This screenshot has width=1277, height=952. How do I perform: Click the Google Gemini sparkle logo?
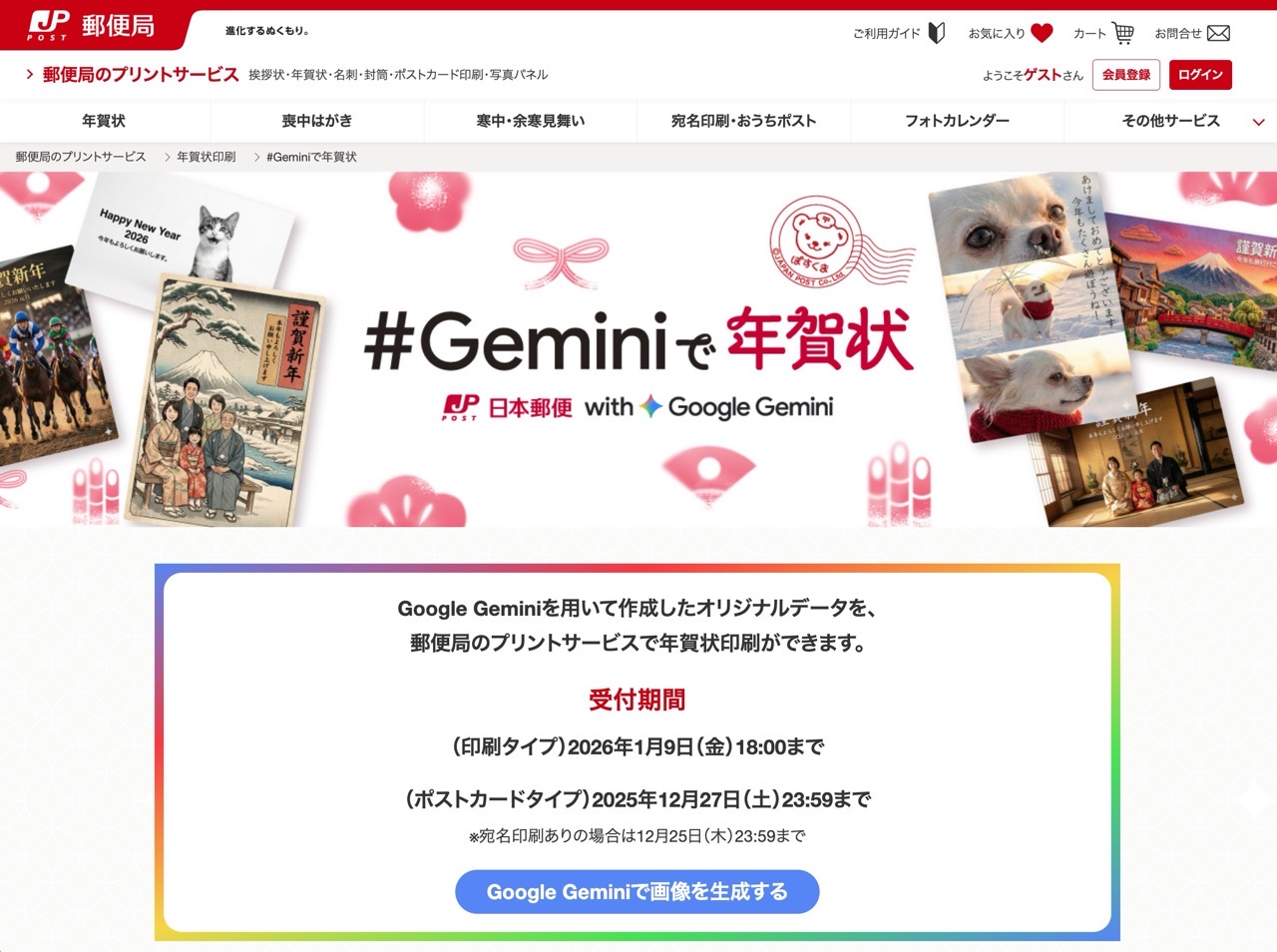coord(650,406)
